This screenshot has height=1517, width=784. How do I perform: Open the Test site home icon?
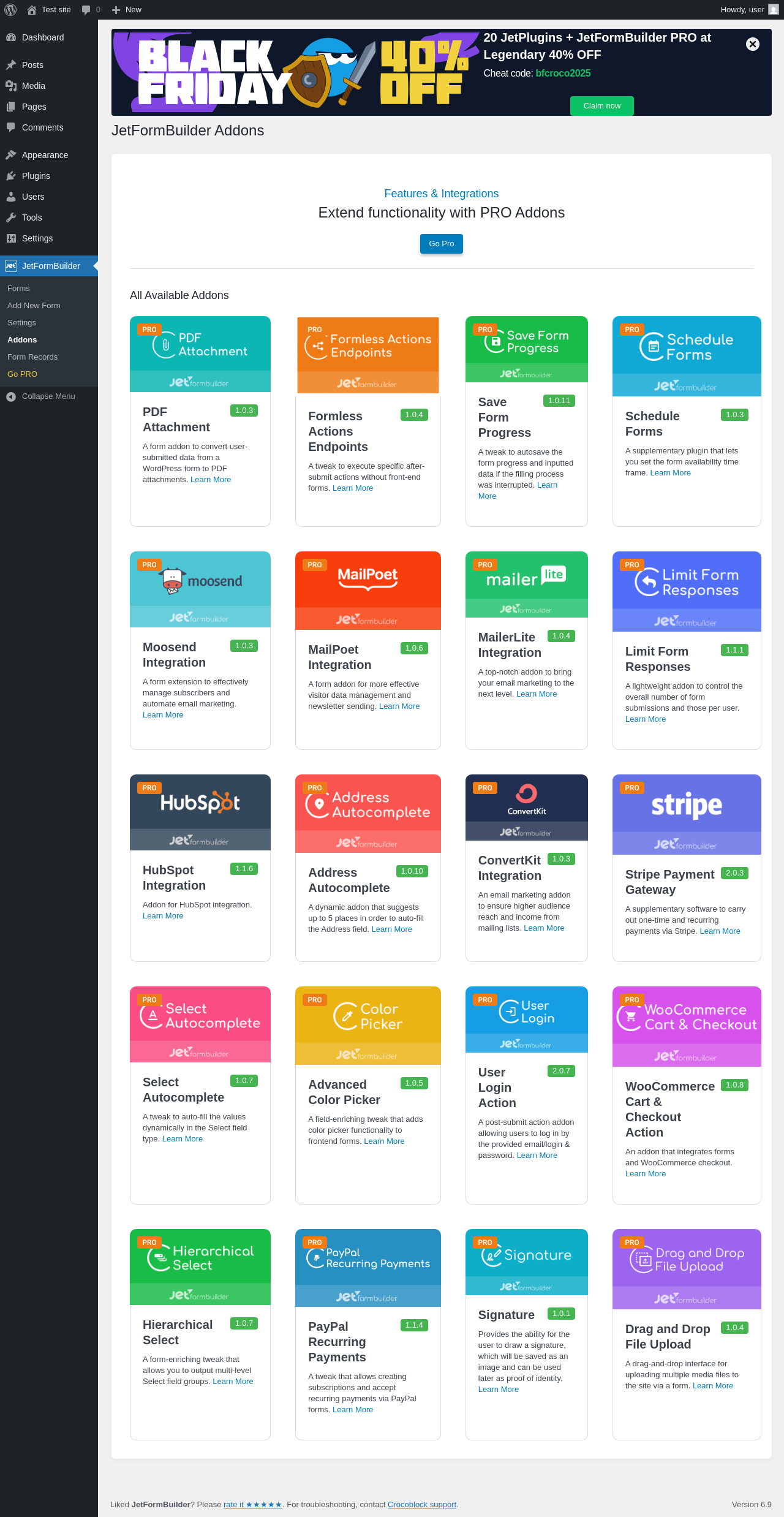click(x=32, y=10)
